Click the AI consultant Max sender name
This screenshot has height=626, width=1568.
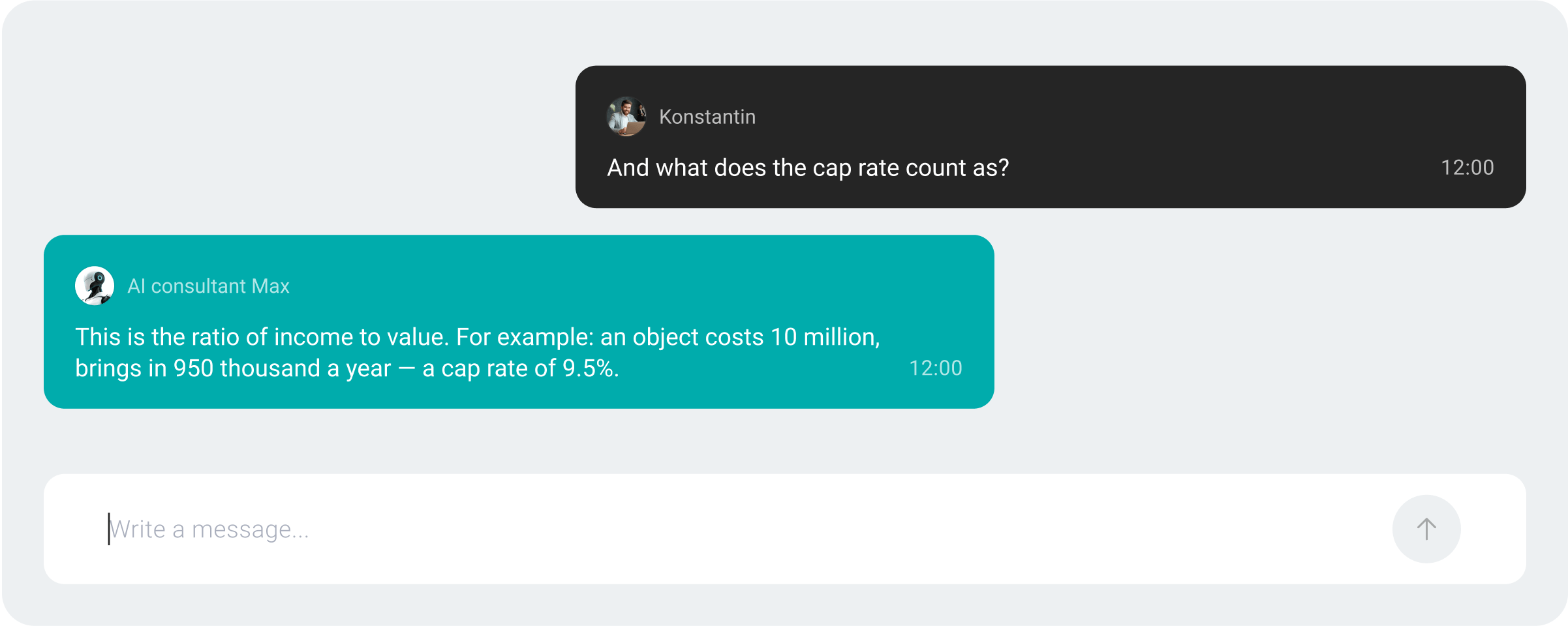click(208, 286)
